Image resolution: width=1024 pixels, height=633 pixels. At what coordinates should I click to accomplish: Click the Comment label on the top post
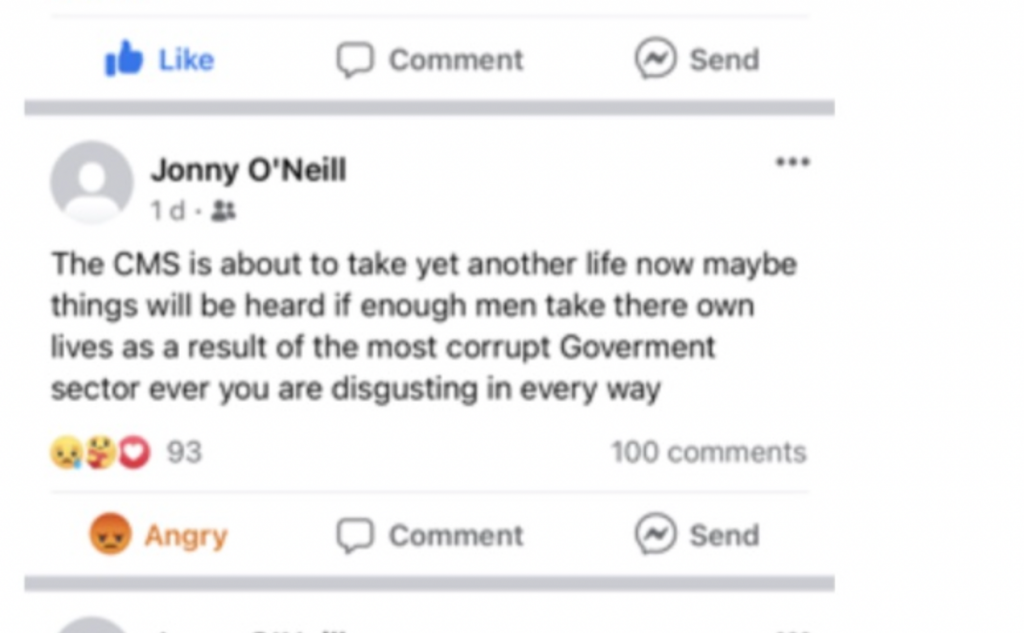[x=455, y=60]
